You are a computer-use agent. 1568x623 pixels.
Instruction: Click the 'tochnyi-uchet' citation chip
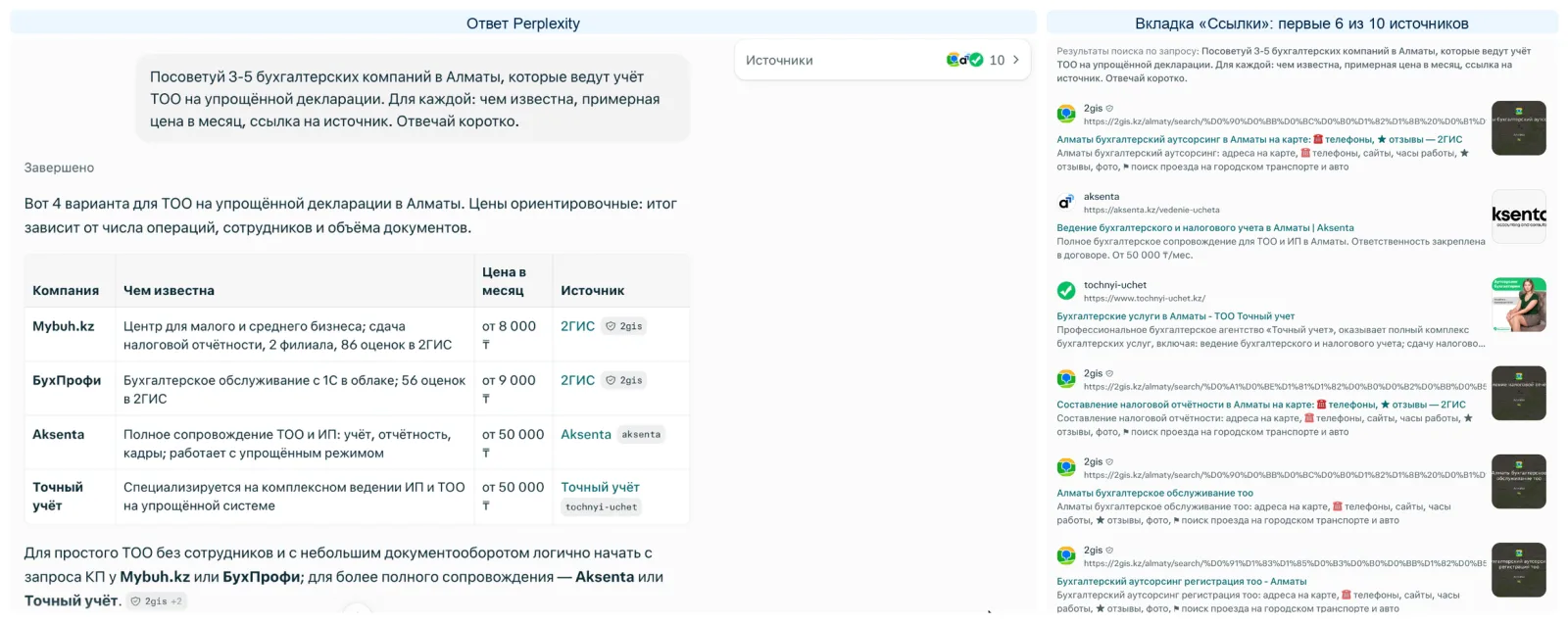click(601, 507)
